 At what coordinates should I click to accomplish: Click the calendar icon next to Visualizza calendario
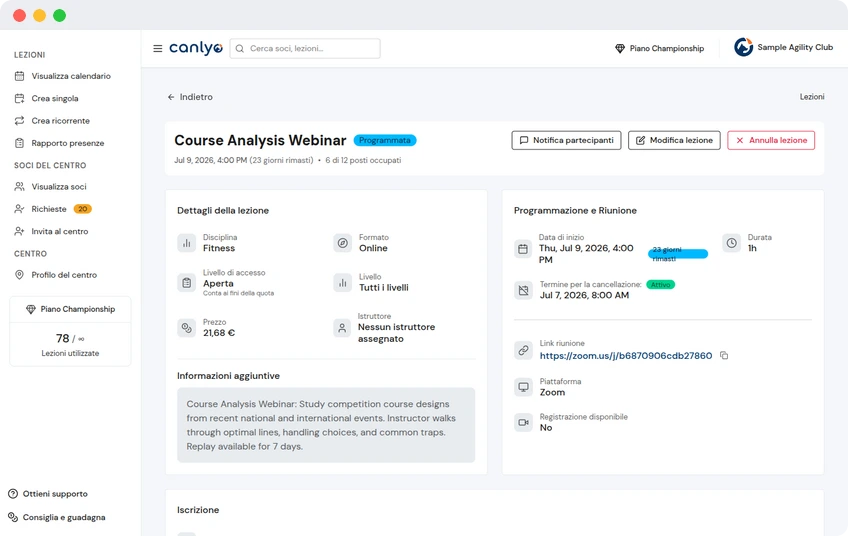pos(19,76)
